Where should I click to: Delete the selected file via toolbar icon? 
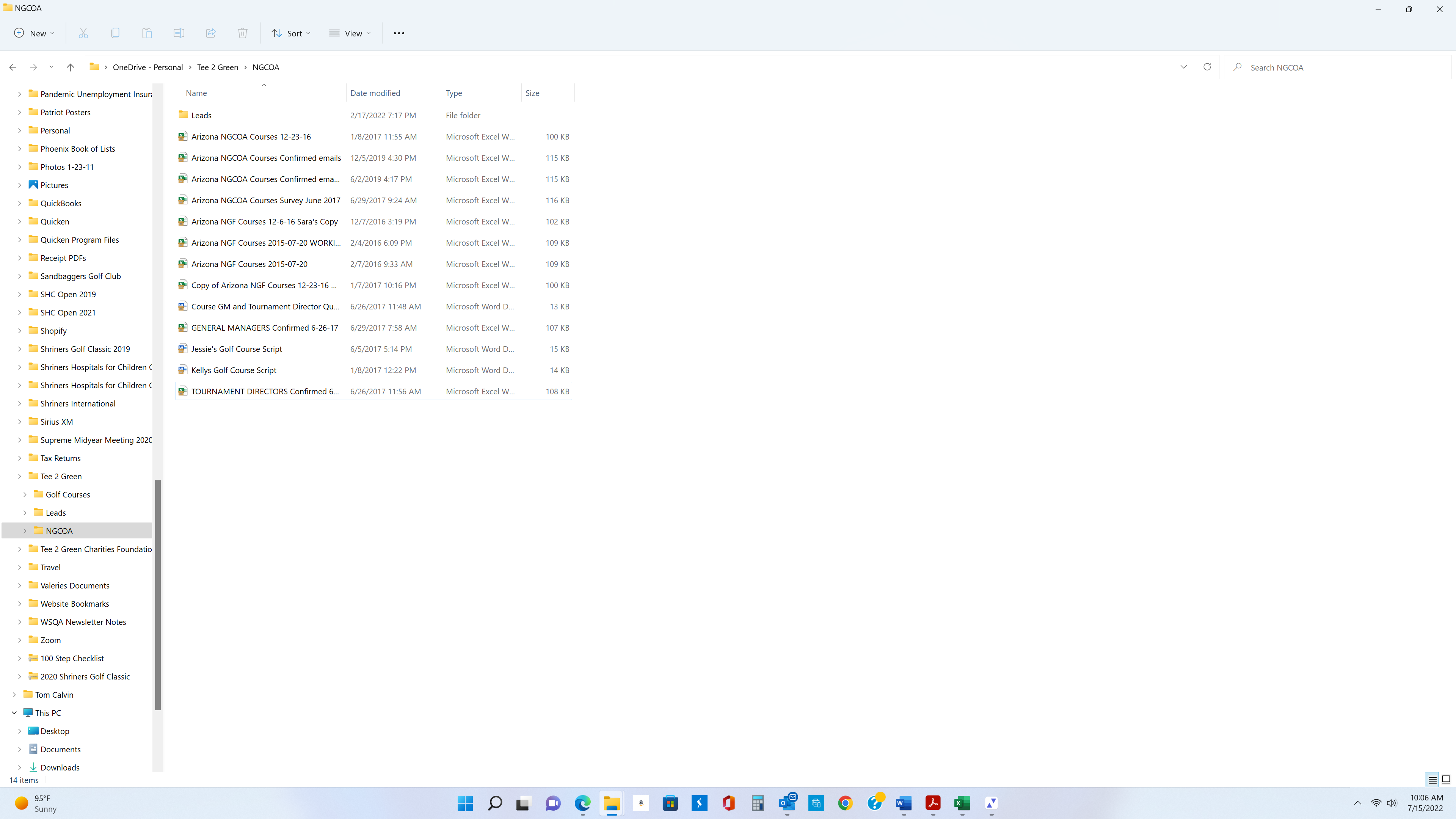(243, 33)
